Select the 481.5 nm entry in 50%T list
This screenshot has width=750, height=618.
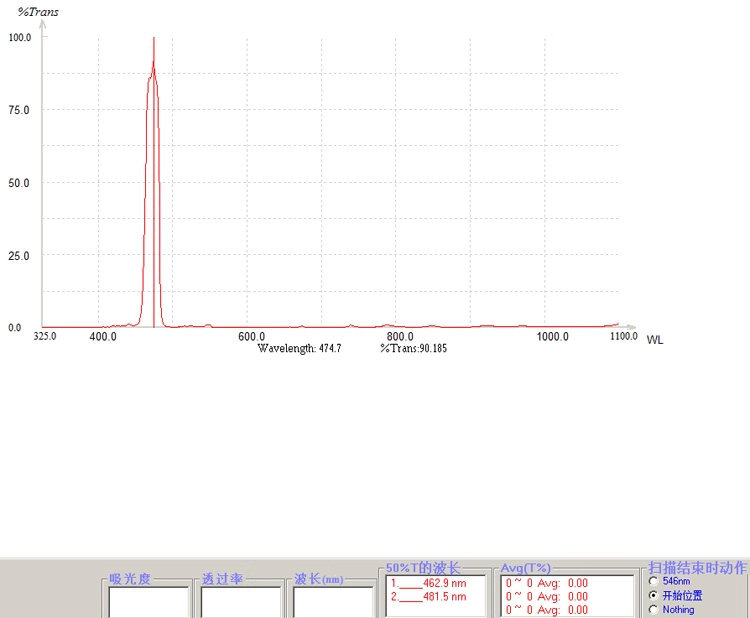tap(429, 596)
